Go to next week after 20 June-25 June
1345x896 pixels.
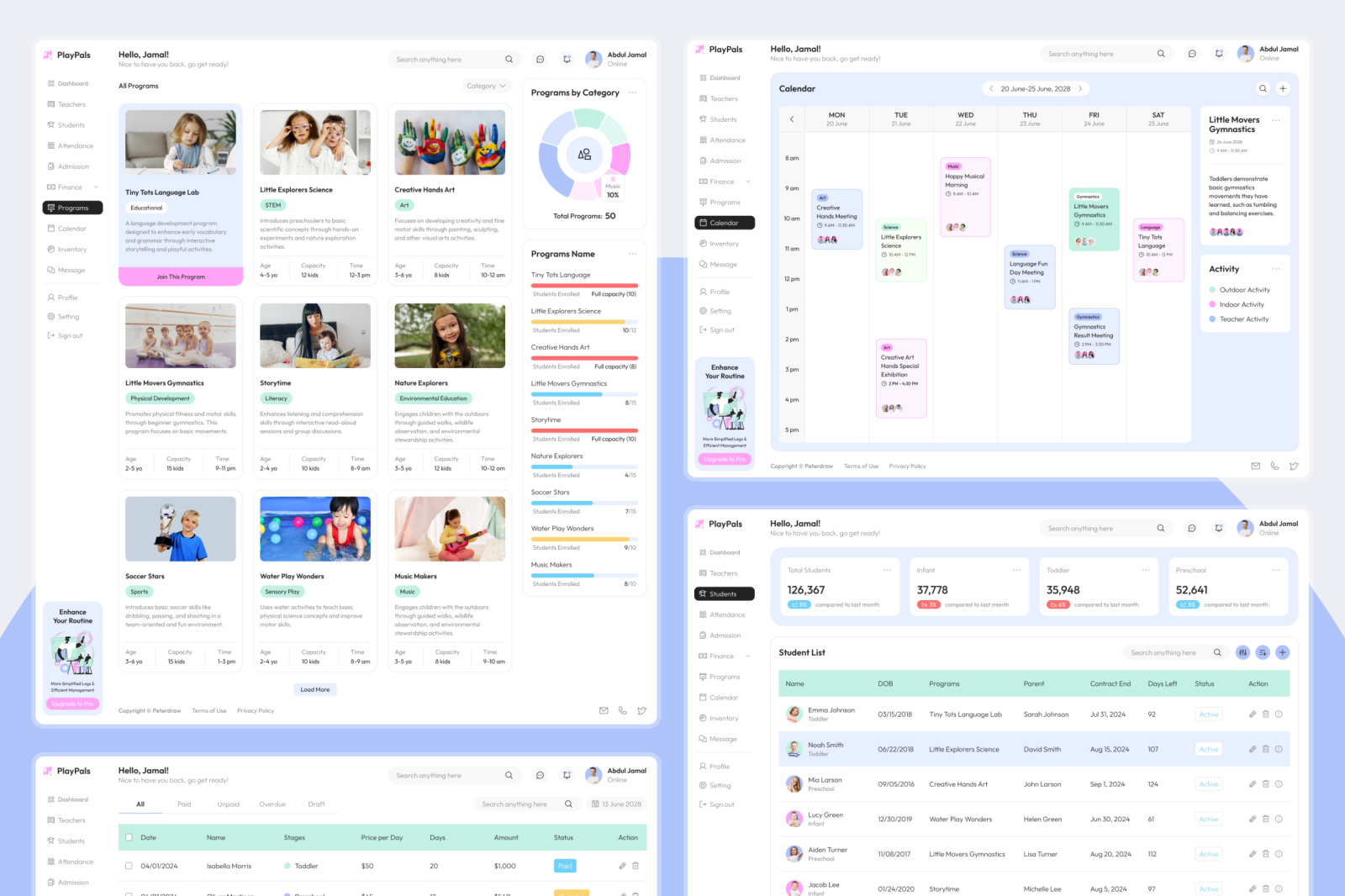[1080, 88]
